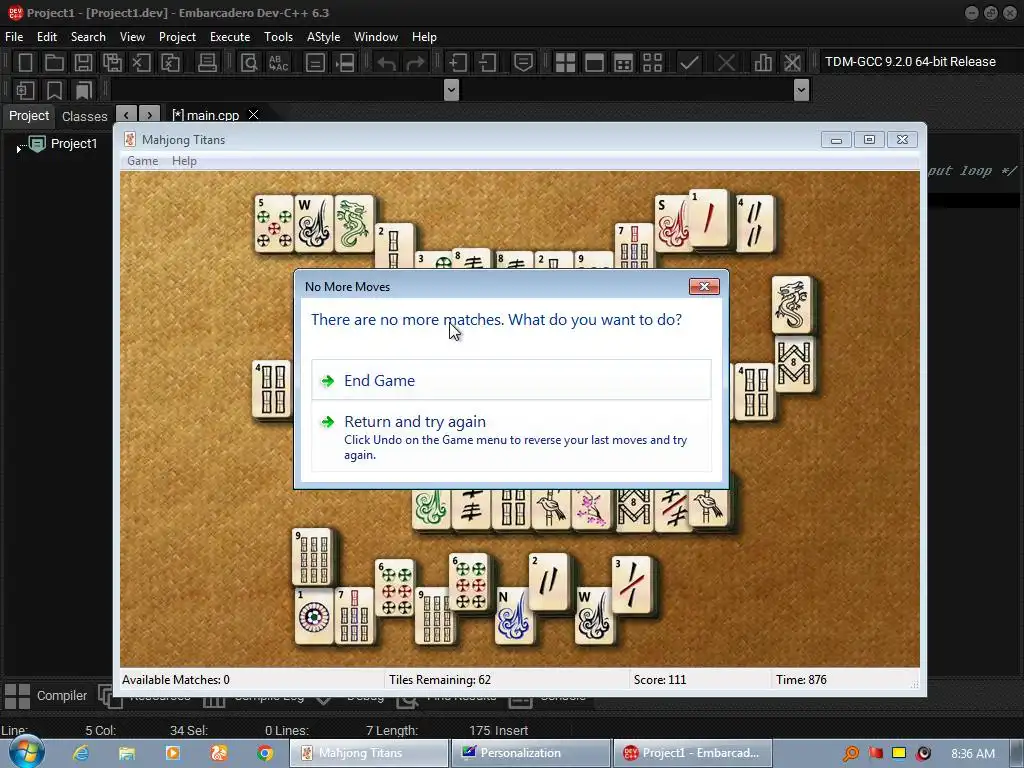Open the Windows Start orb
The height and width of the screenshot is (768, 1024).
pyautogui.click(x=25, y=752)
